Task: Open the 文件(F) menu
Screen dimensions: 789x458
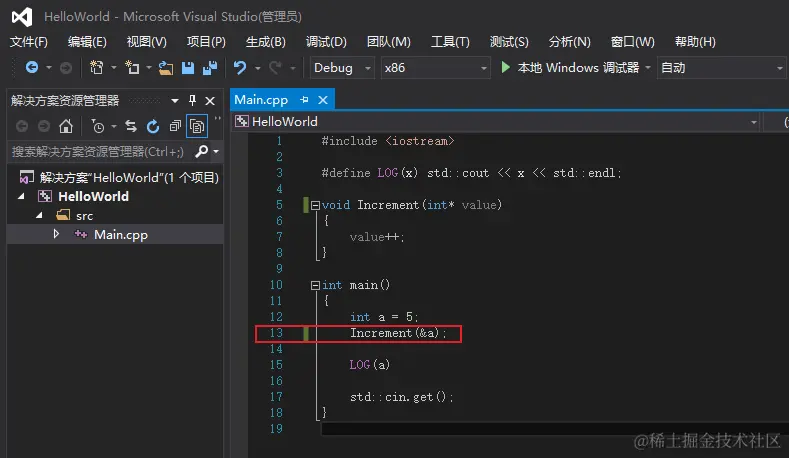Action: point(29,42)
